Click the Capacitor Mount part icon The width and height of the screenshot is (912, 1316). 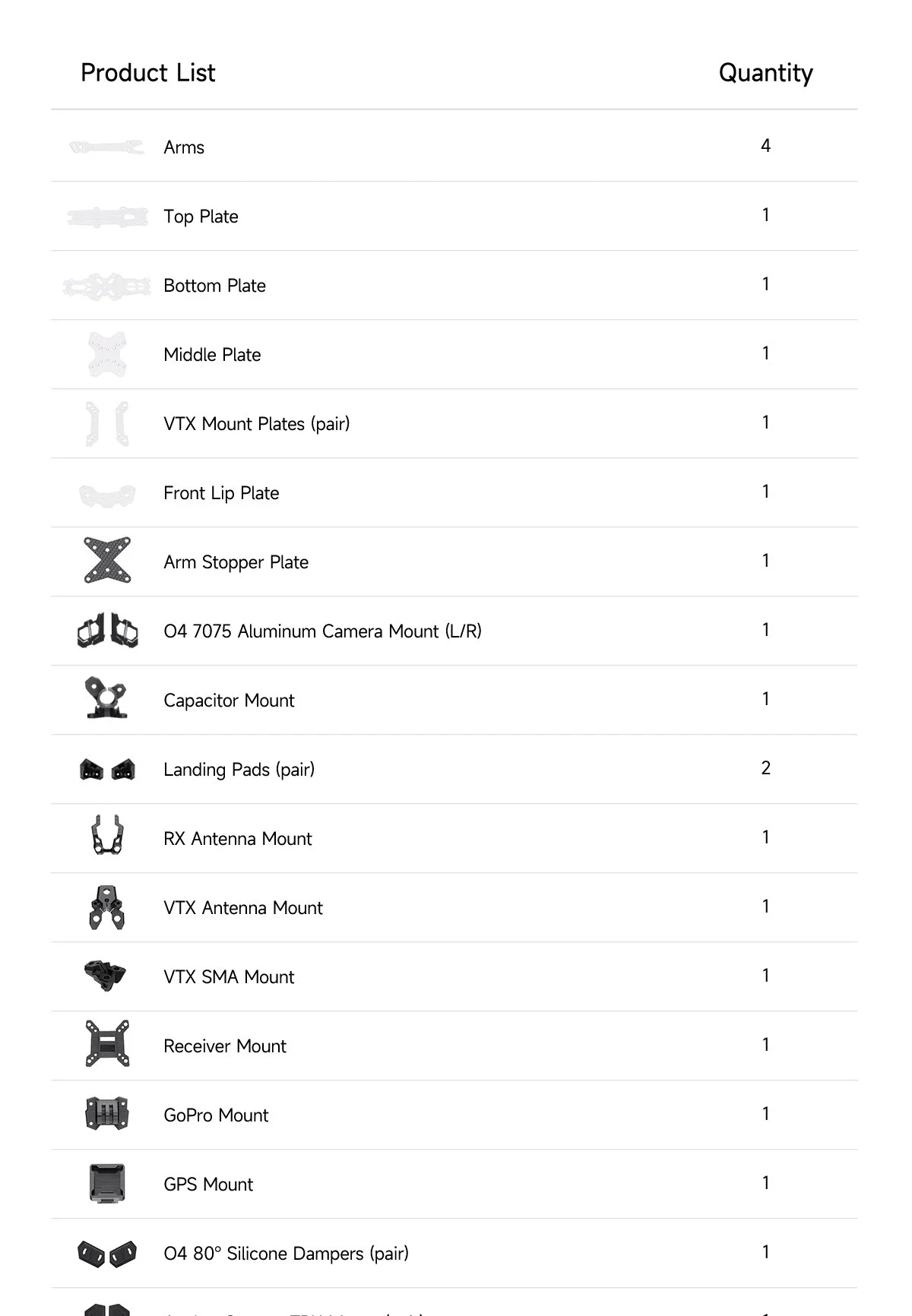tap(106, 698)
